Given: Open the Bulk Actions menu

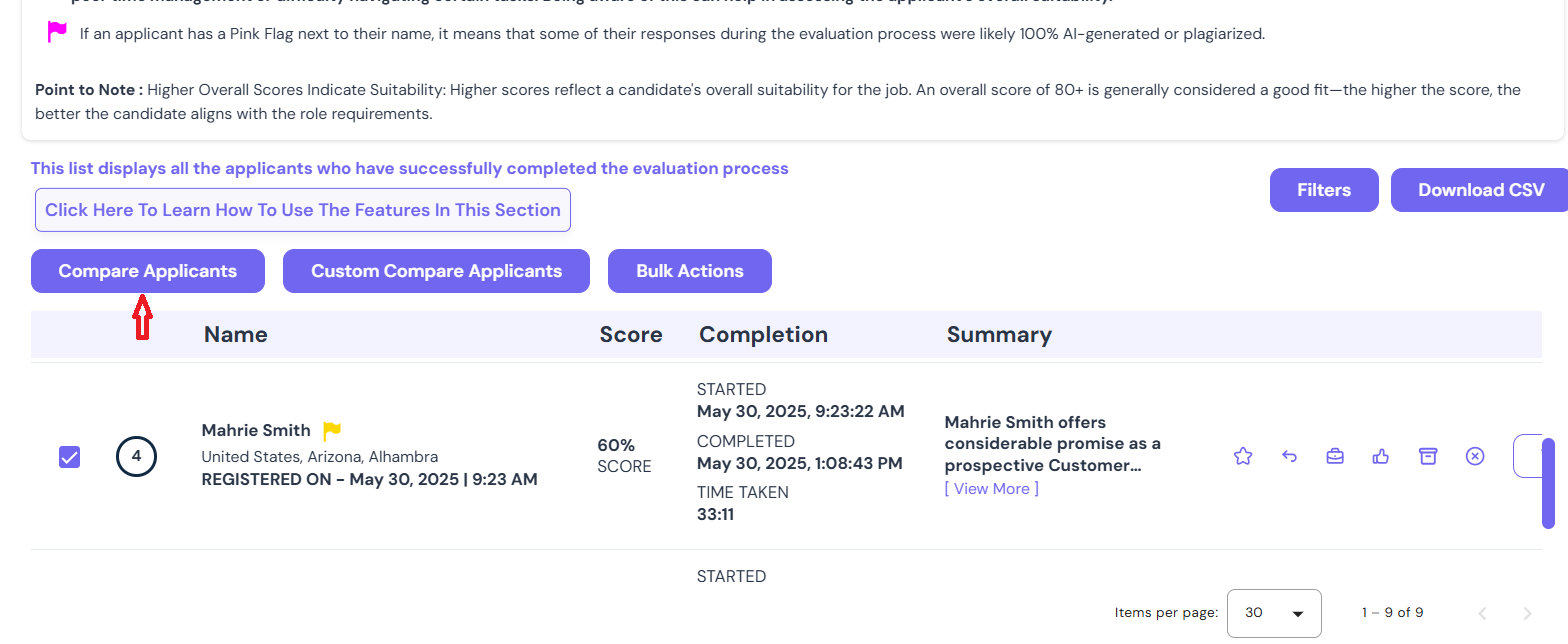Looking at the screenshot, I should click(689, 271).
